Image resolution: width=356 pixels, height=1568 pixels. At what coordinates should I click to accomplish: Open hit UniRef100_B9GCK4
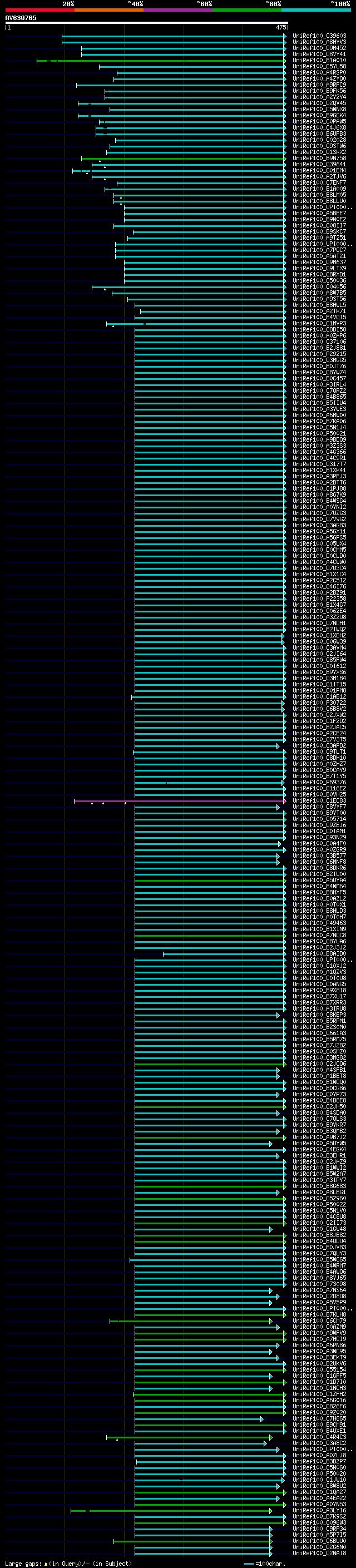tap(319, 116)
